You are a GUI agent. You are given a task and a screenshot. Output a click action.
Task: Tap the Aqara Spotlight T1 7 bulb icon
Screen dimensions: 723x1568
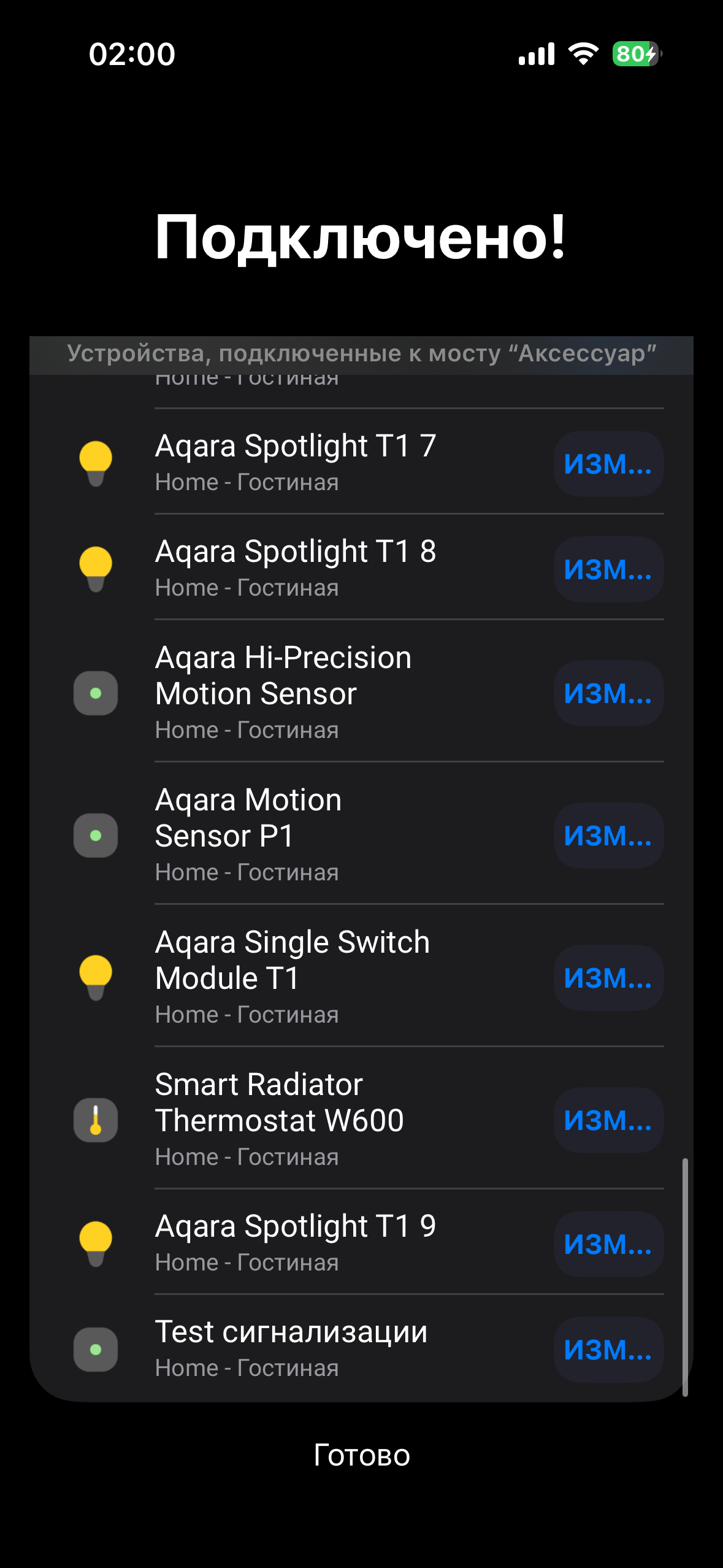96,463
